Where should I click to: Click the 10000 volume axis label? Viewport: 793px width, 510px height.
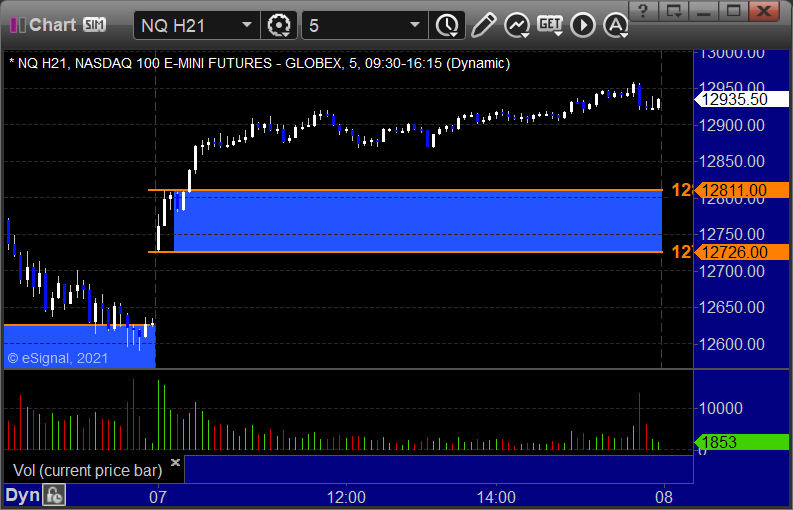pos(721,408)
